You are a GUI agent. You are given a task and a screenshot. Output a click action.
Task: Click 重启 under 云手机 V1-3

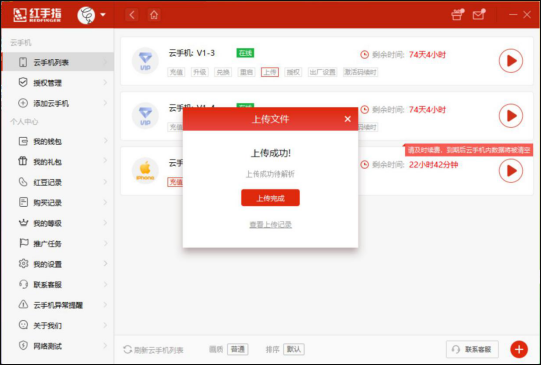246,72
